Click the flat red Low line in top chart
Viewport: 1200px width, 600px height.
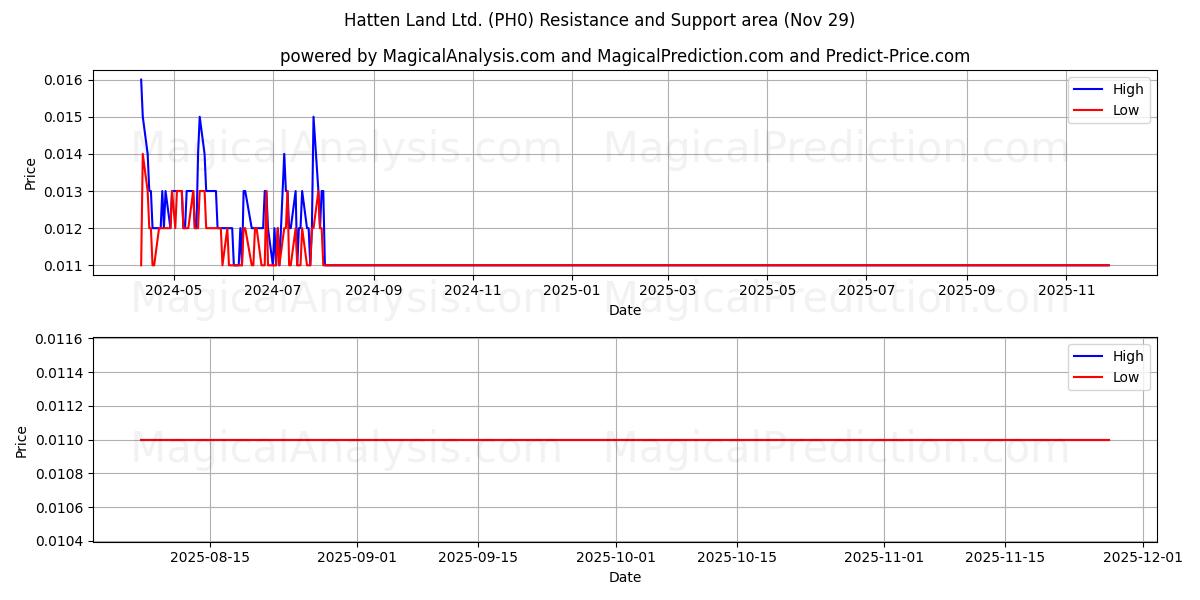click(700, 265)
